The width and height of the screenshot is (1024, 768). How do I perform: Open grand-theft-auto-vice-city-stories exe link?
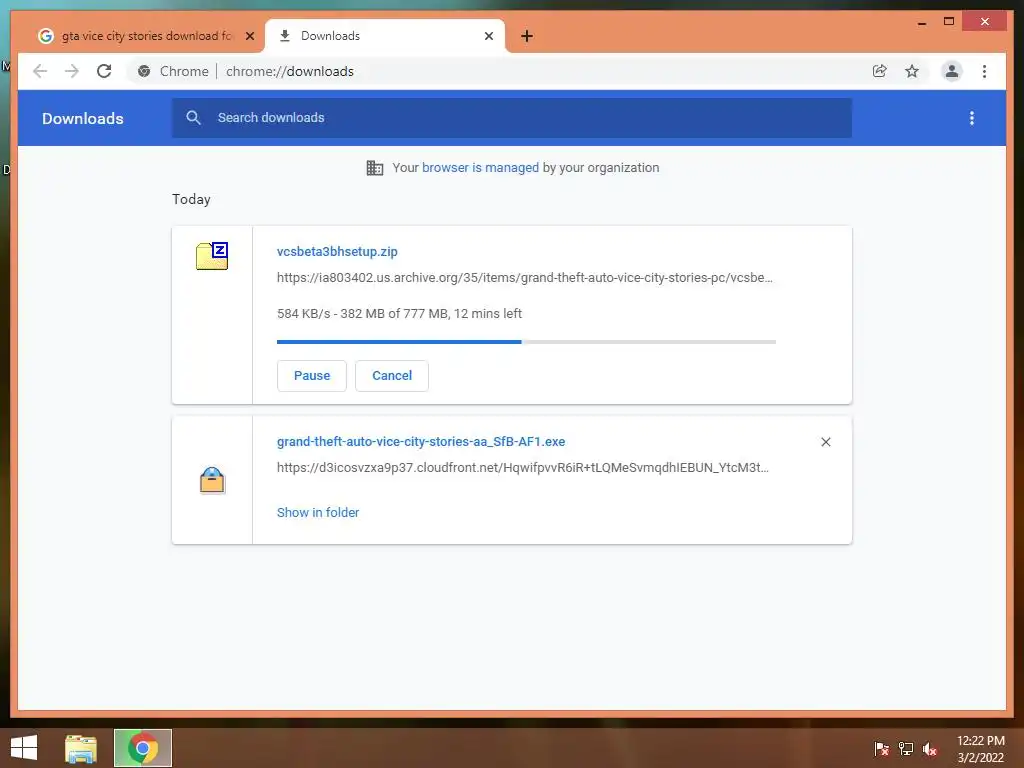(x=421, y=441)
